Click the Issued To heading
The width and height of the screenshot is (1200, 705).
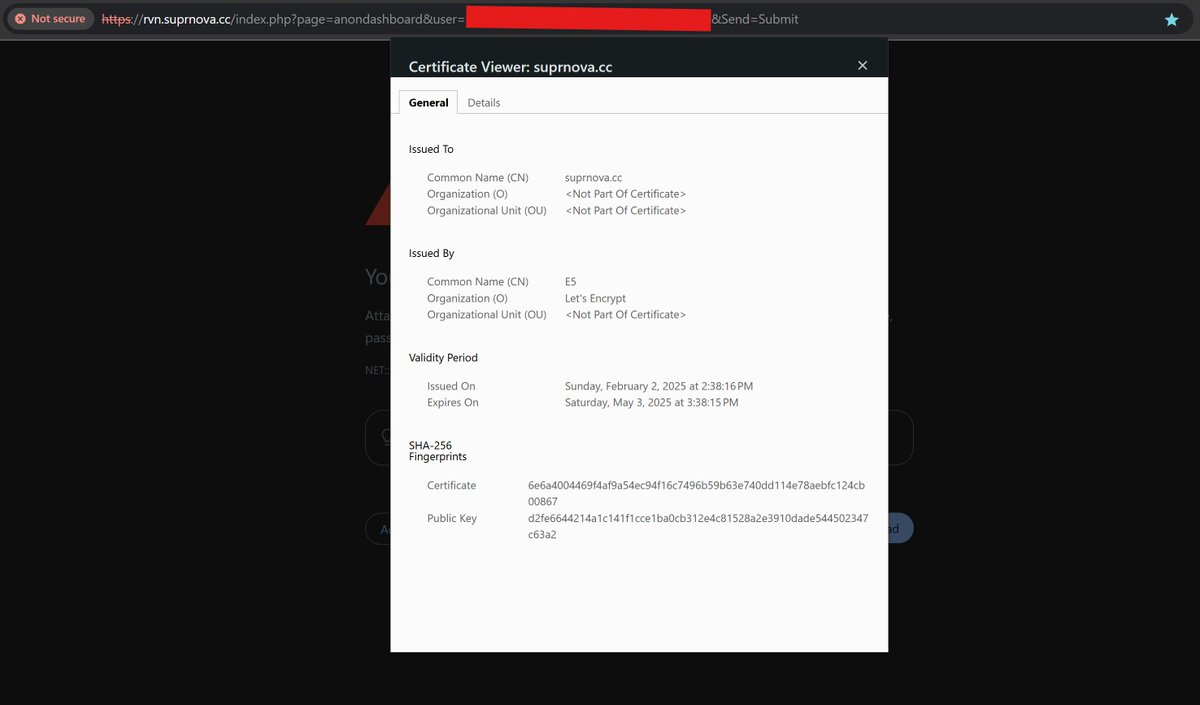pyautogui.click(x=431, y=149)
